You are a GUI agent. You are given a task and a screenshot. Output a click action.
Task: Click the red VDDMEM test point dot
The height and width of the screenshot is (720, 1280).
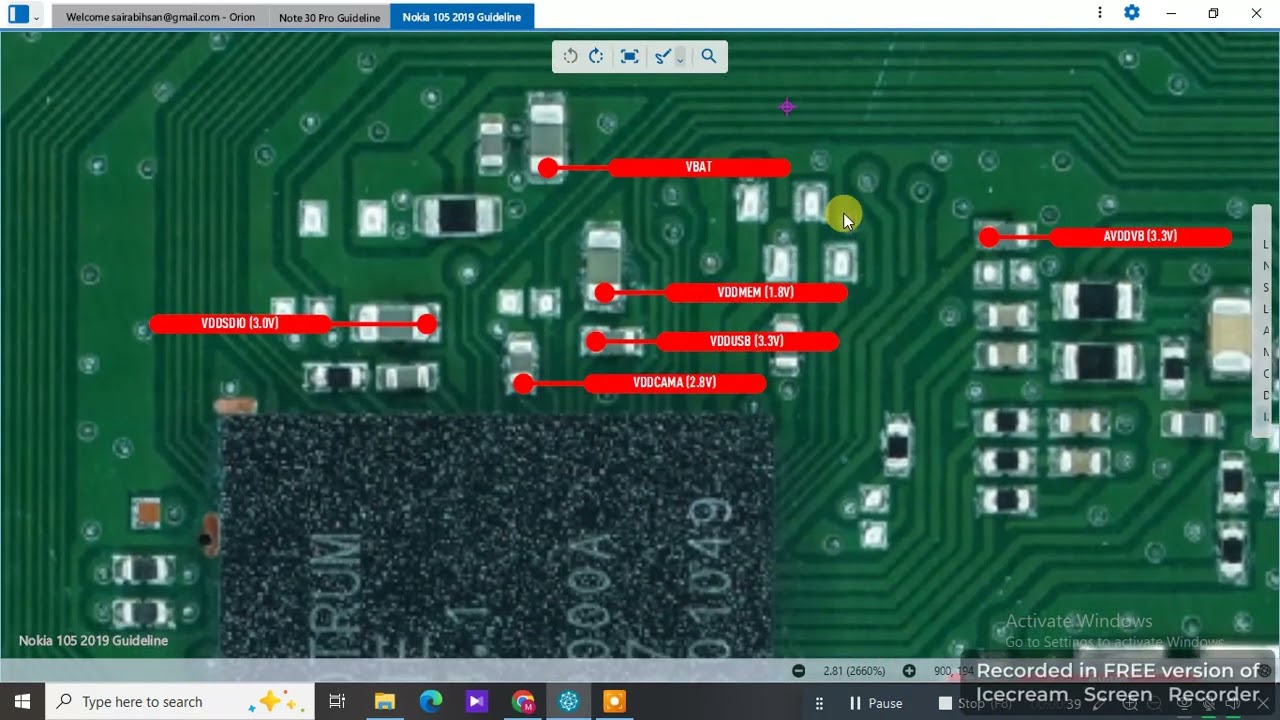[x=604, y=293]
